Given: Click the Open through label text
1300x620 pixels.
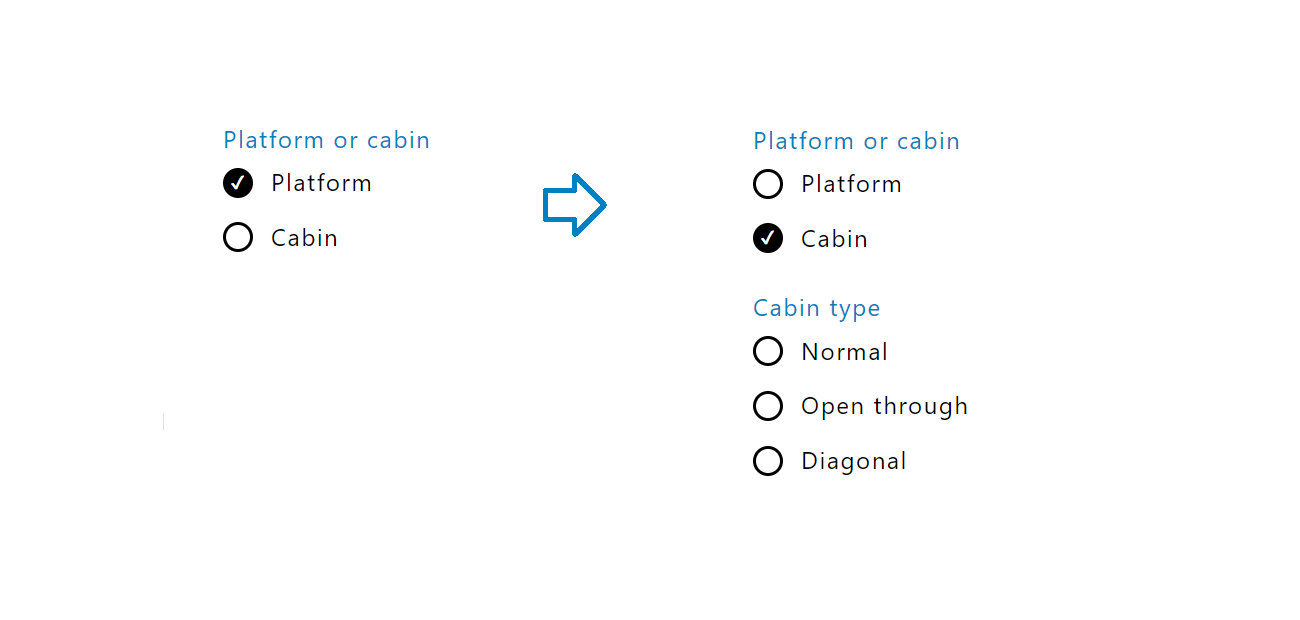Looking at the screenshot, I should (x=884, y=406).
